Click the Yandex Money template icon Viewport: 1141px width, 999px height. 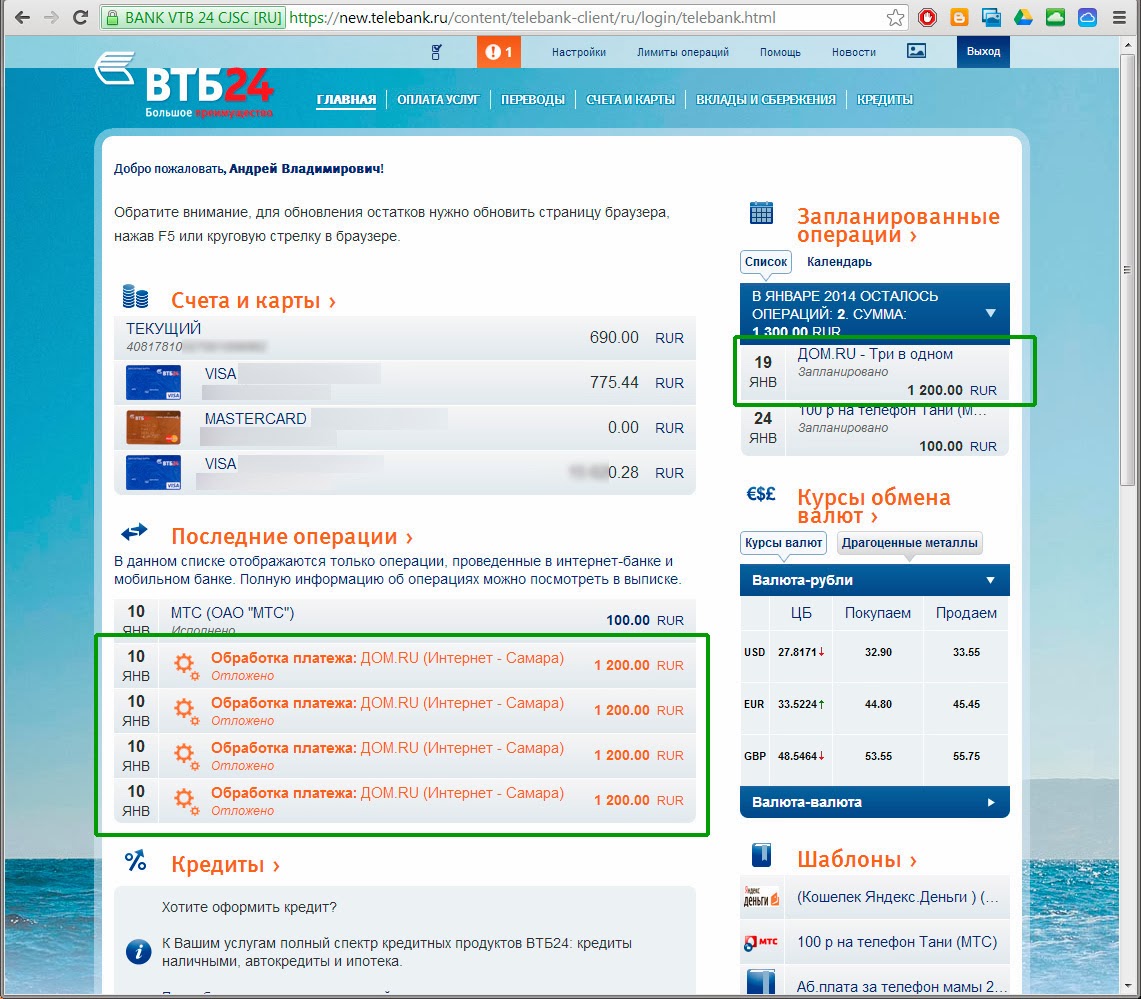point(761,897)
